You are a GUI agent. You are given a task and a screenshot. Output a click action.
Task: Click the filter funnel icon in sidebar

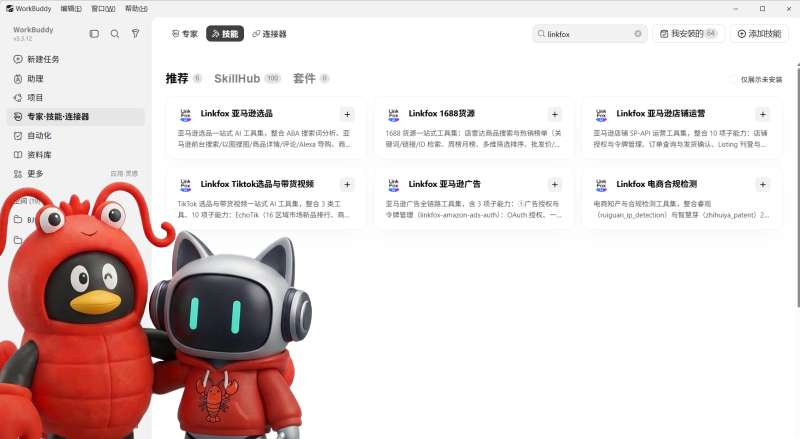pyautogui.click(x=135, y=34)
